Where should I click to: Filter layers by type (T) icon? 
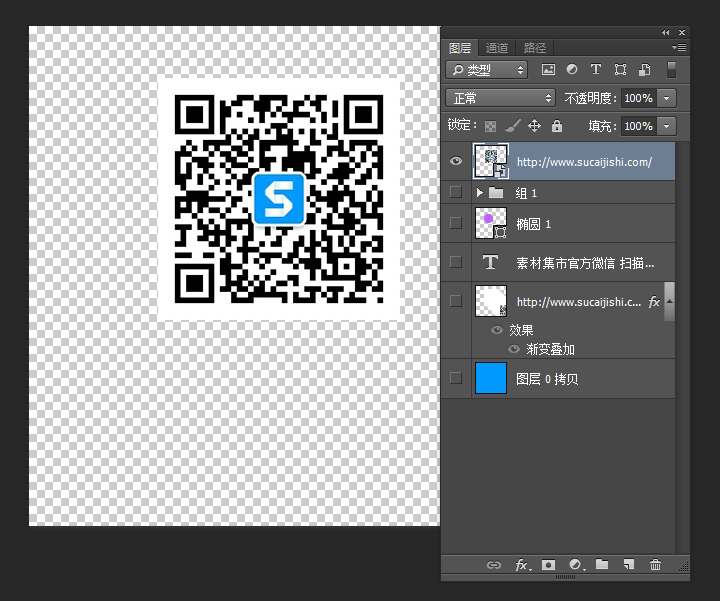pos(596,69)
